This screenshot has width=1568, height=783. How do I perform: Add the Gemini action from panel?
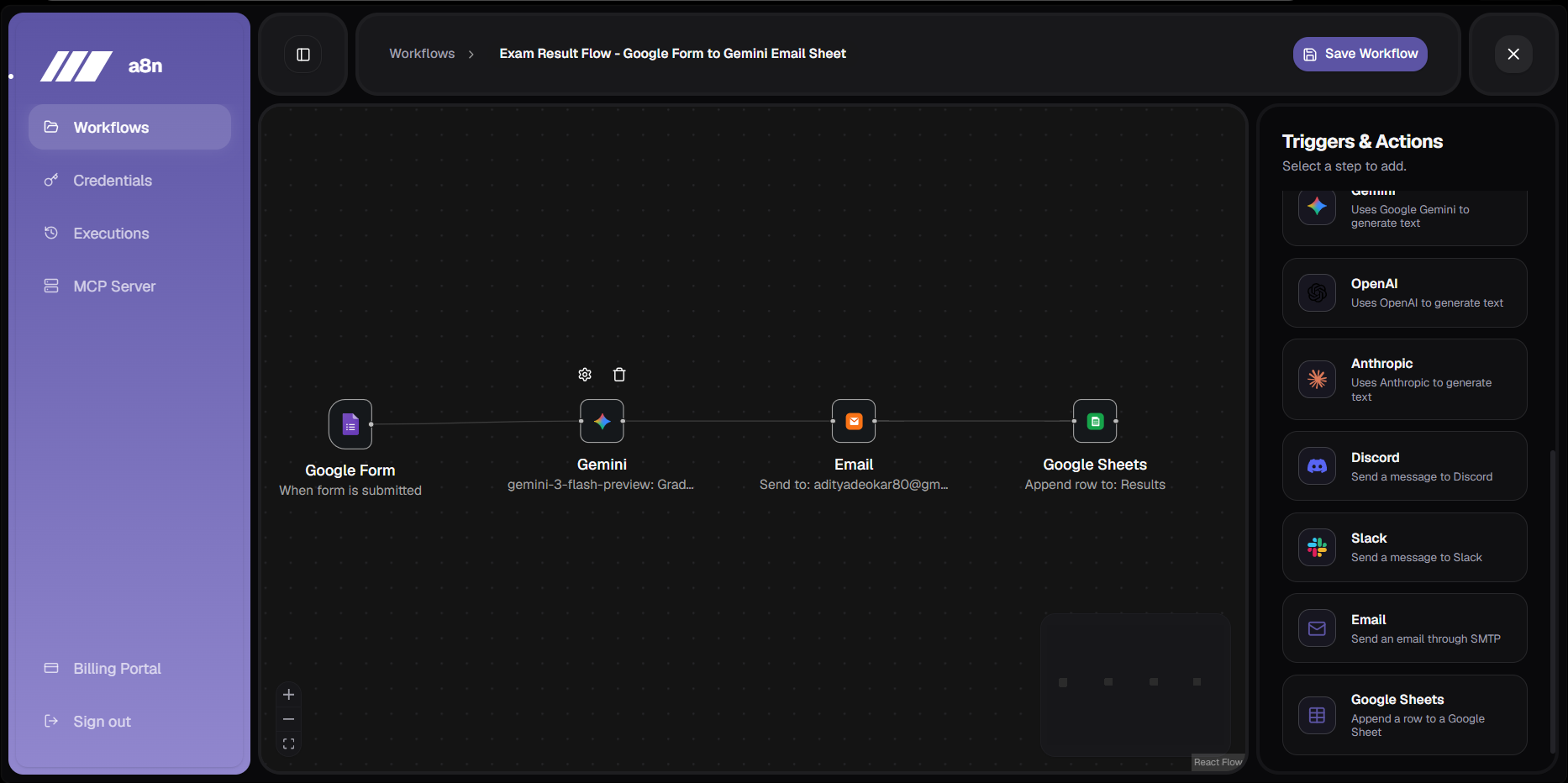[x=1404, y=217]
